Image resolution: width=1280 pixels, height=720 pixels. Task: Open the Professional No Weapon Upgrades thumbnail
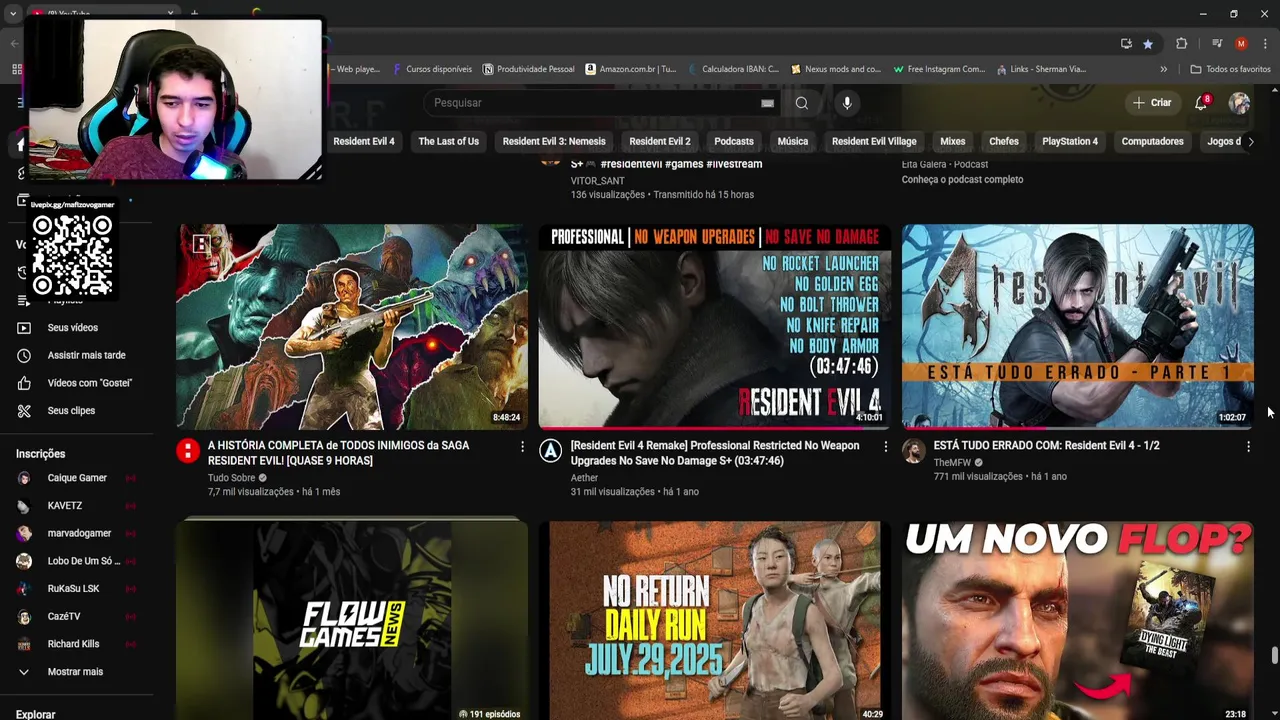[x=714, y=327]
